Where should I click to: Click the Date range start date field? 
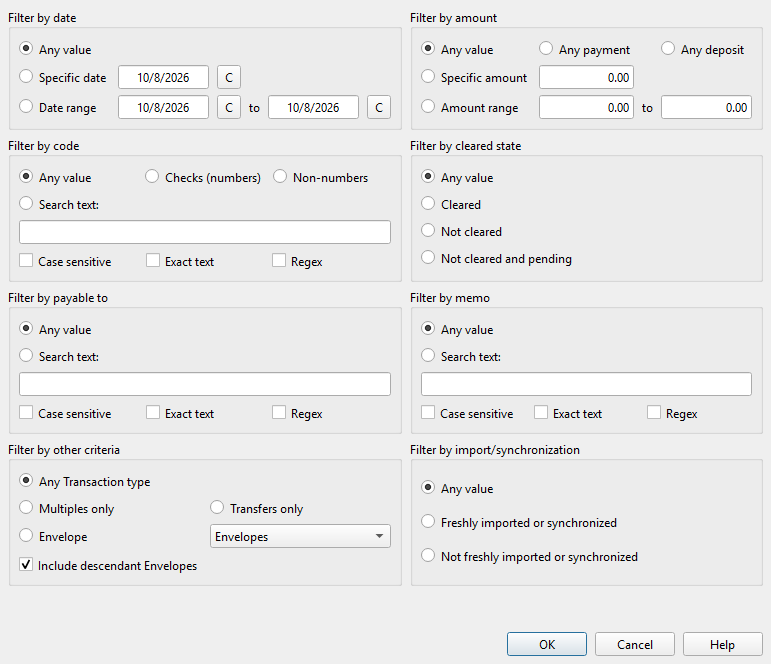pos(163,107)
